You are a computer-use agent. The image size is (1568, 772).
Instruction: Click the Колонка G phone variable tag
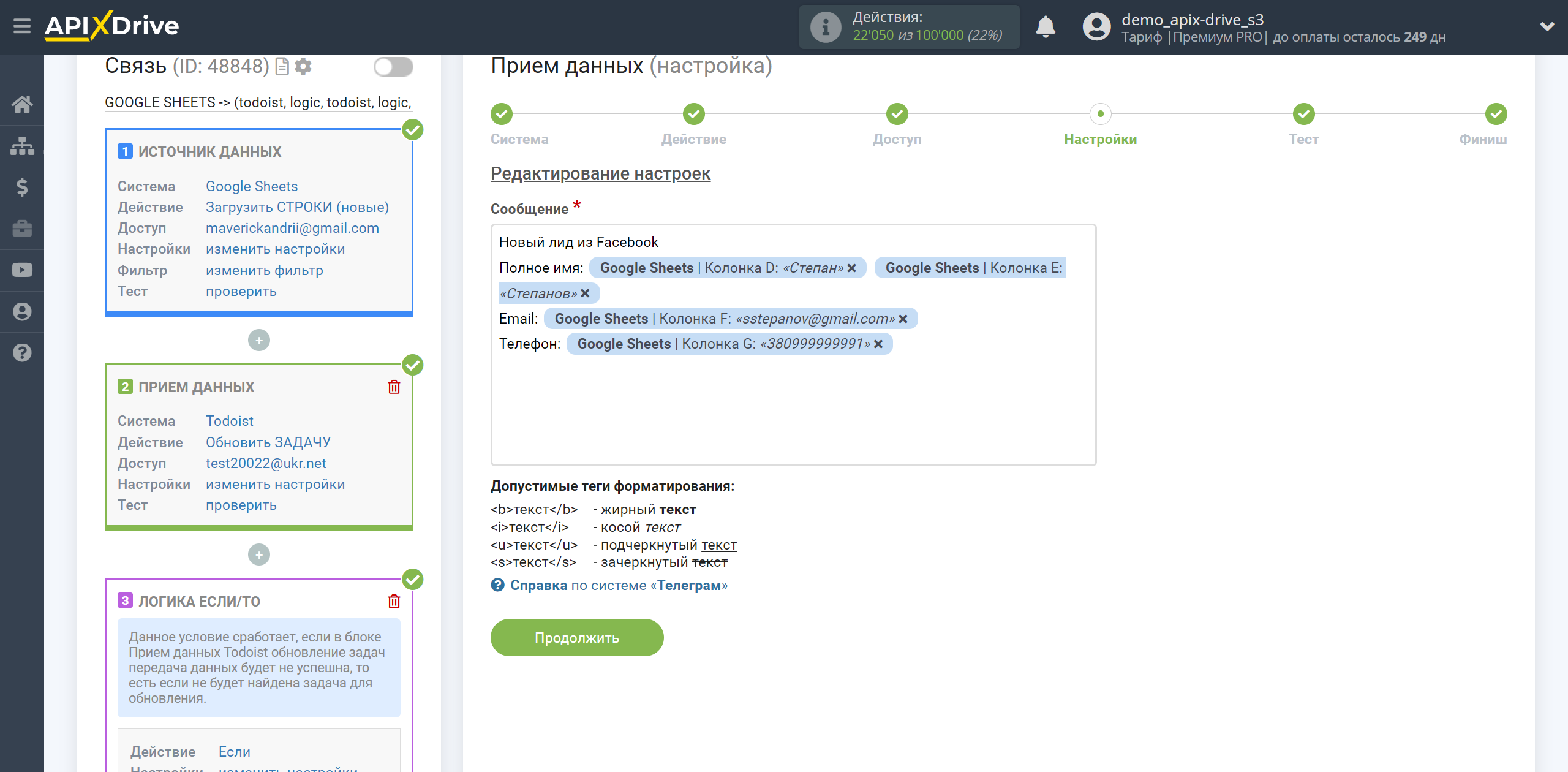729,344
